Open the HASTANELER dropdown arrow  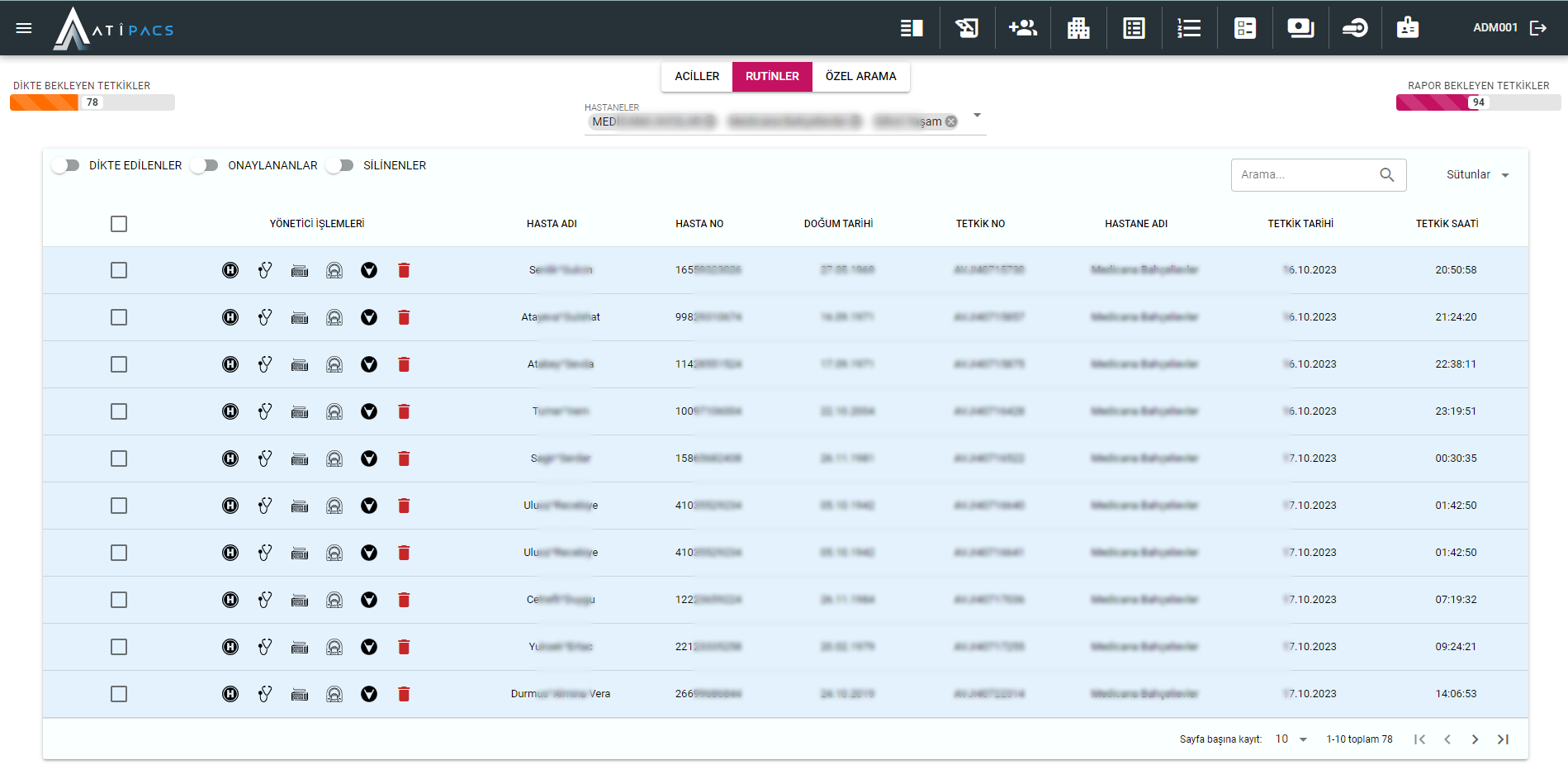coord(977,115)
